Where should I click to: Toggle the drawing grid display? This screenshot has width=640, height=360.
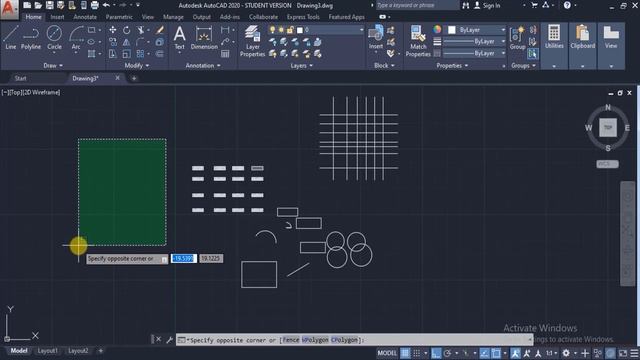click(405, 353)
